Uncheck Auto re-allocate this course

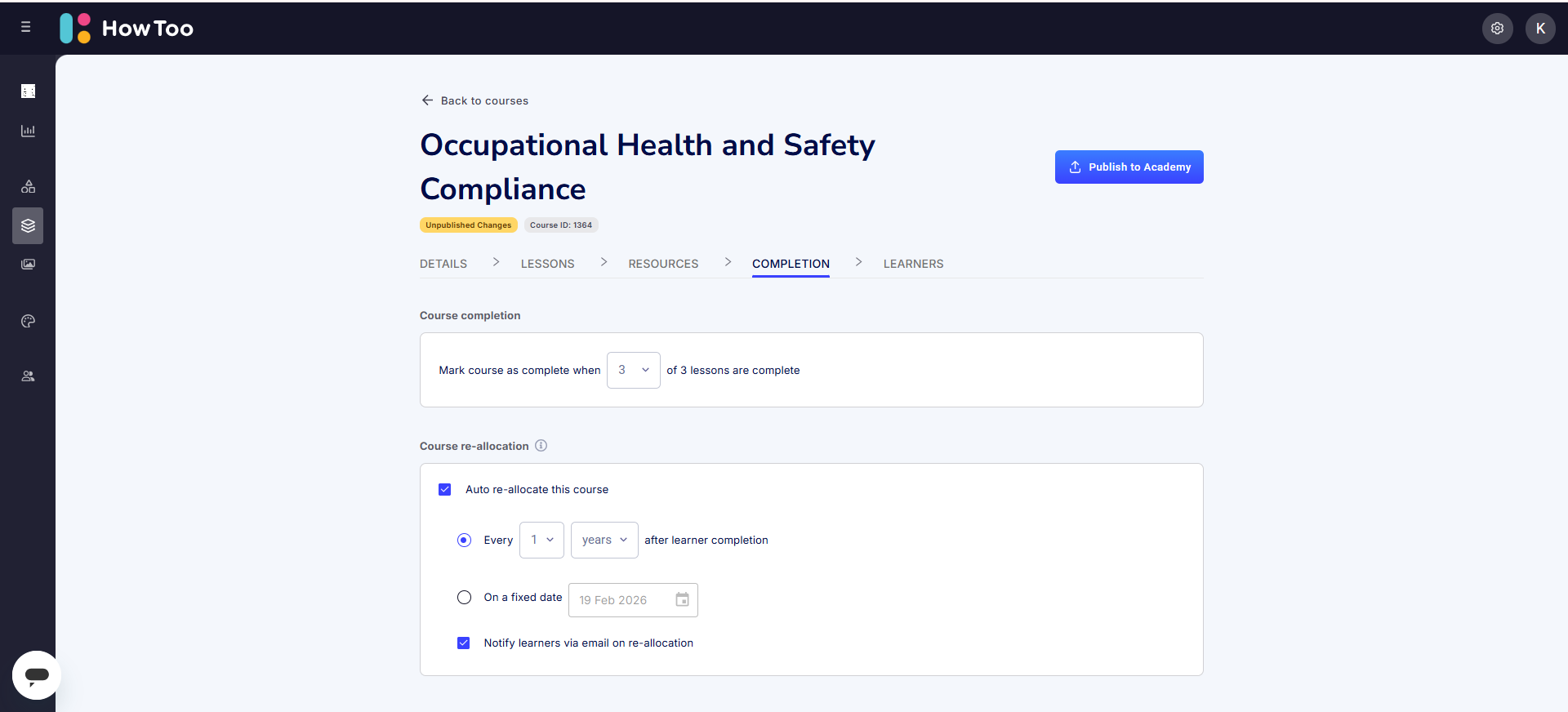click(445, 490)
